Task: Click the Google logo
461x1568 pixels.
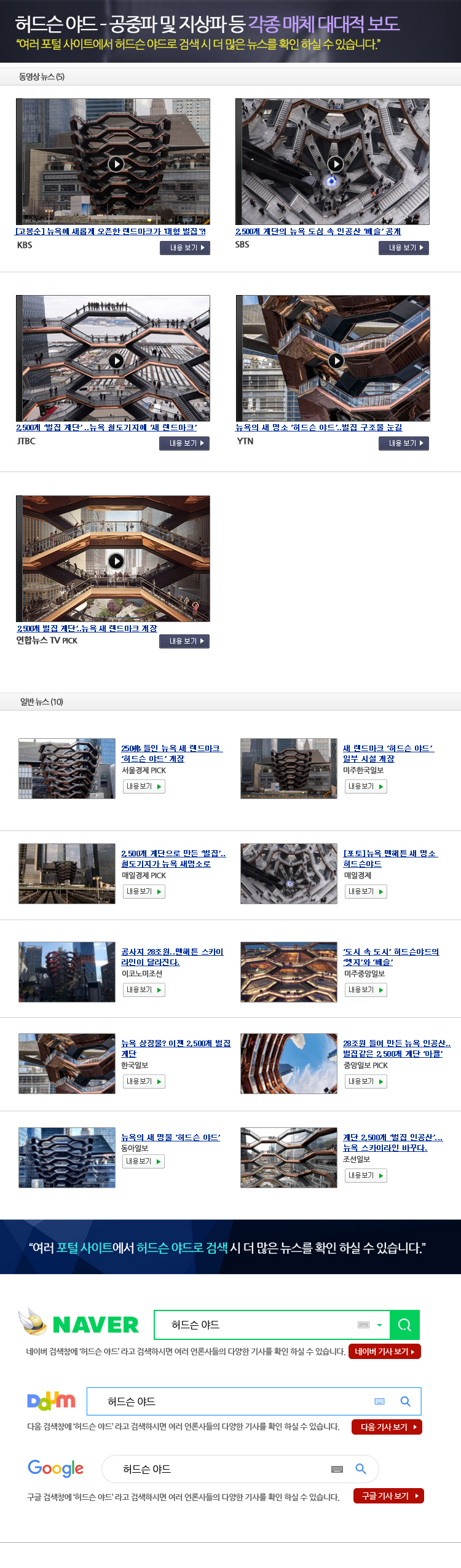Action: [x=56, y=1468]
